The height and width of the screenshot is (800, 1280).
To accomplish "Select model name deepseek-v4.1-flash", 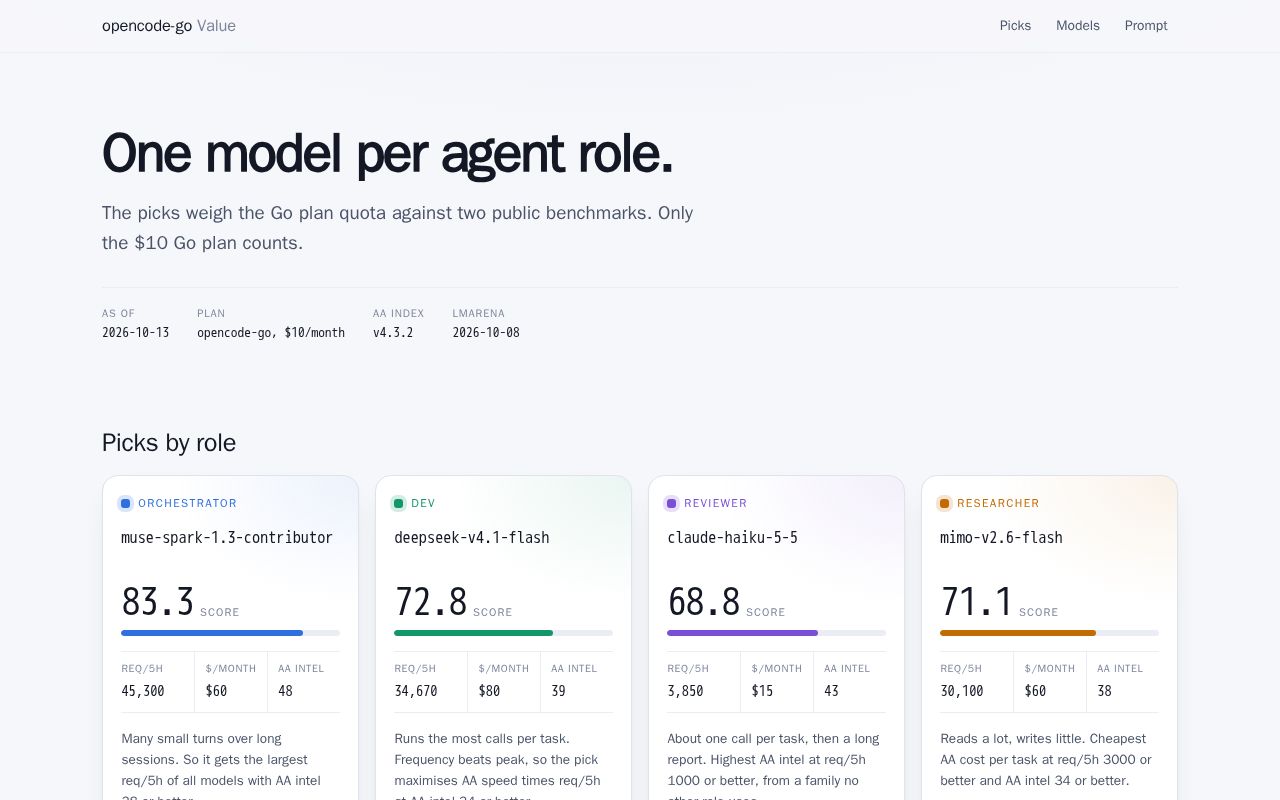I will (472, 537).
